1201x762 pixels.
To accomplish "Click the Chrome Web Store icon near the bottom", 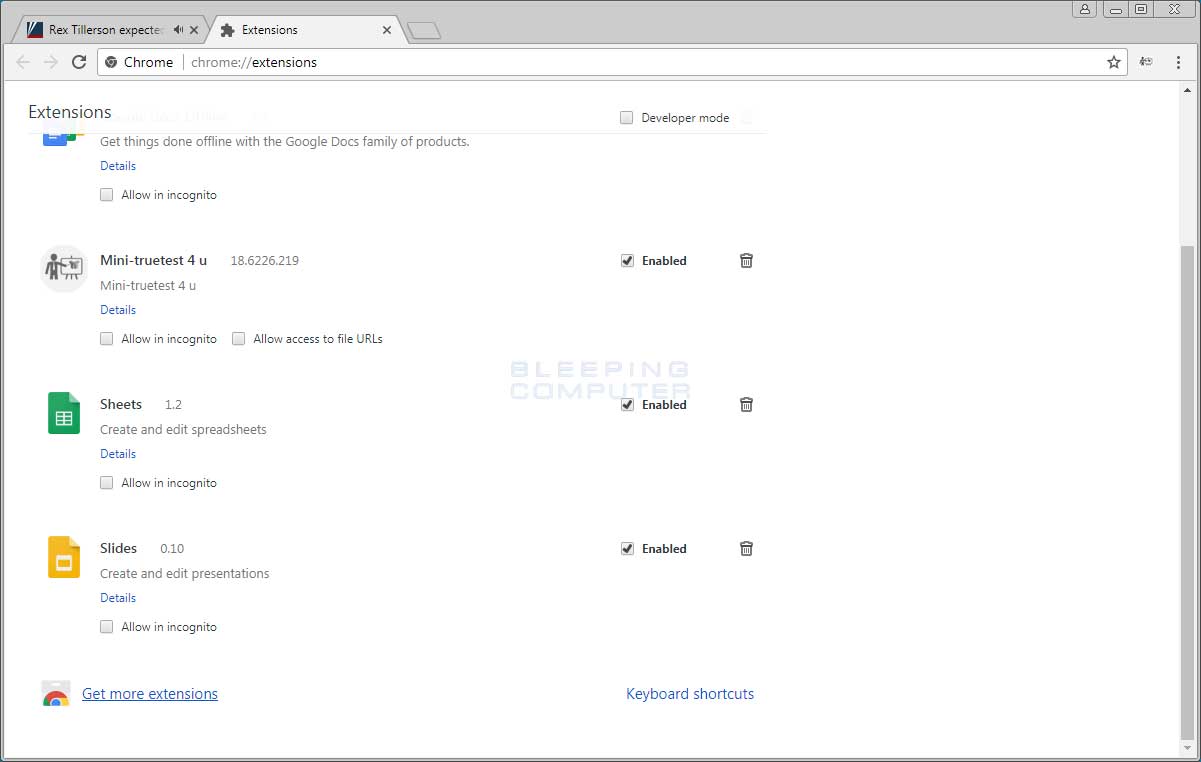I will click(x=56, y=694).
